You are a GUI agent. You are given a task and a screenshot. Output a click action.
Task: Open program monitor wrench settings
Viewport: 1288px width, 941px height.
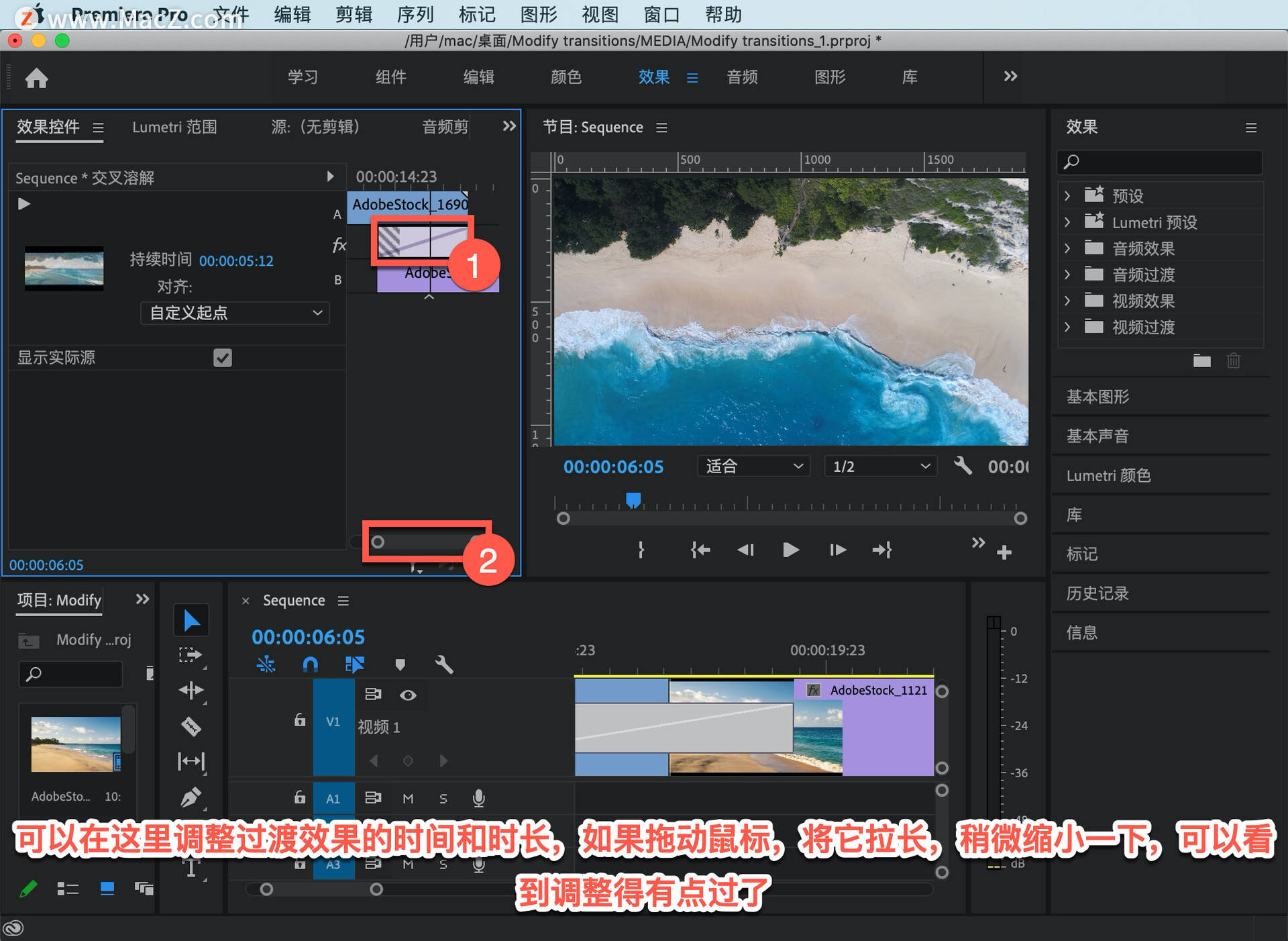pos(963,466)
